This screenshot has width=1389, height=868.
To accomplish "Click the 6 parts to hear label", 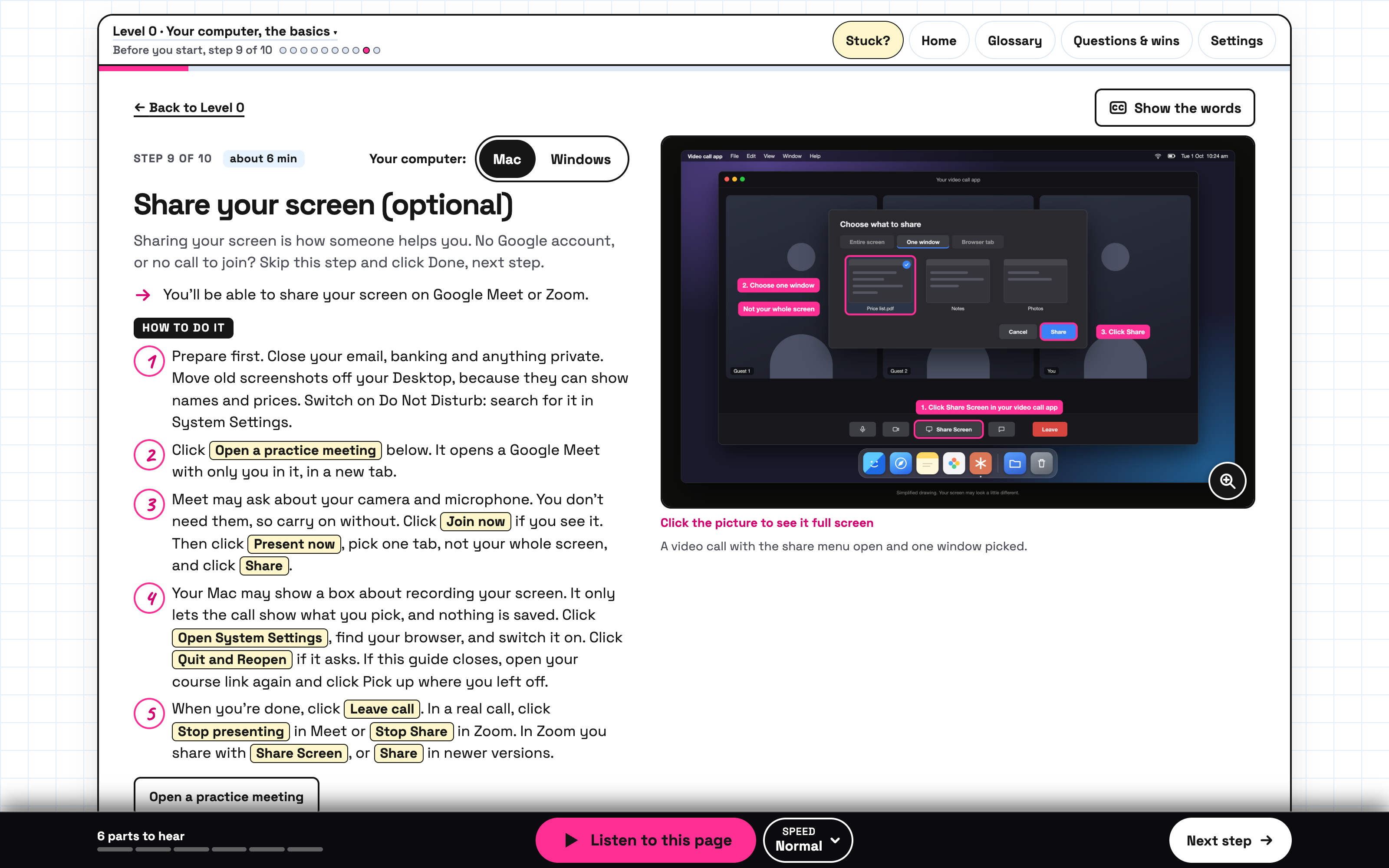I will pyautogui.click(x=141, y=836).
